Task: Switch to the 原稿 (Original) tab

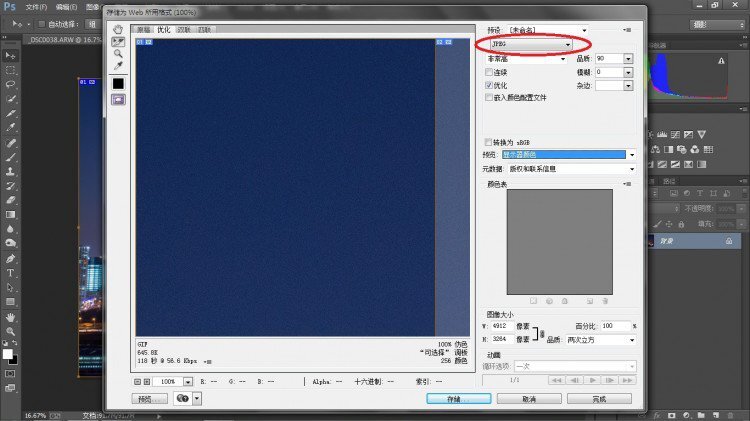Action: (x=144, y=31)
